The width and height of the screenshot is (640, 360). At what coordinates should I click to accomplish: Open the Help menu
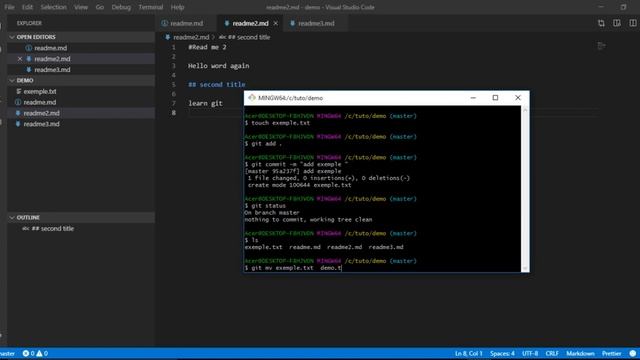click(x=177, y=7)
